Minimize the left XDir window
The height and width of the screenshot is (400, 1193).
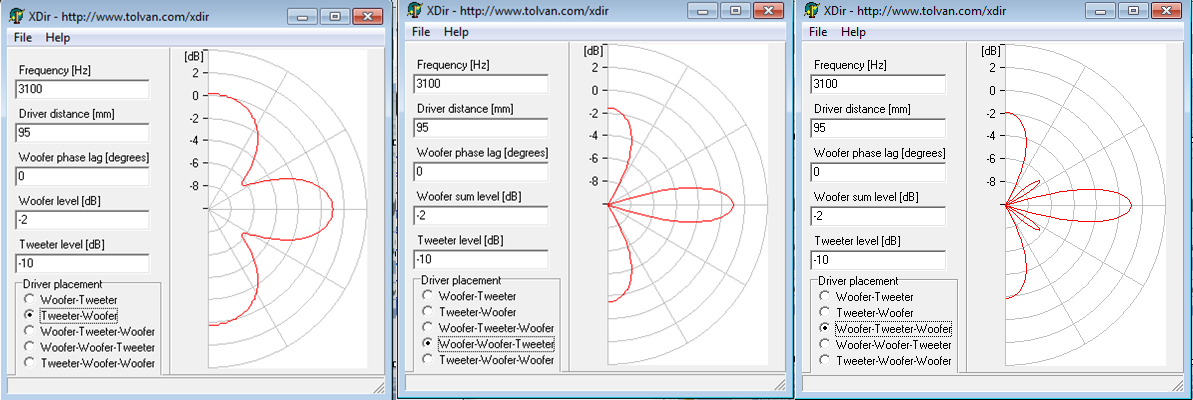pos(303,16)
